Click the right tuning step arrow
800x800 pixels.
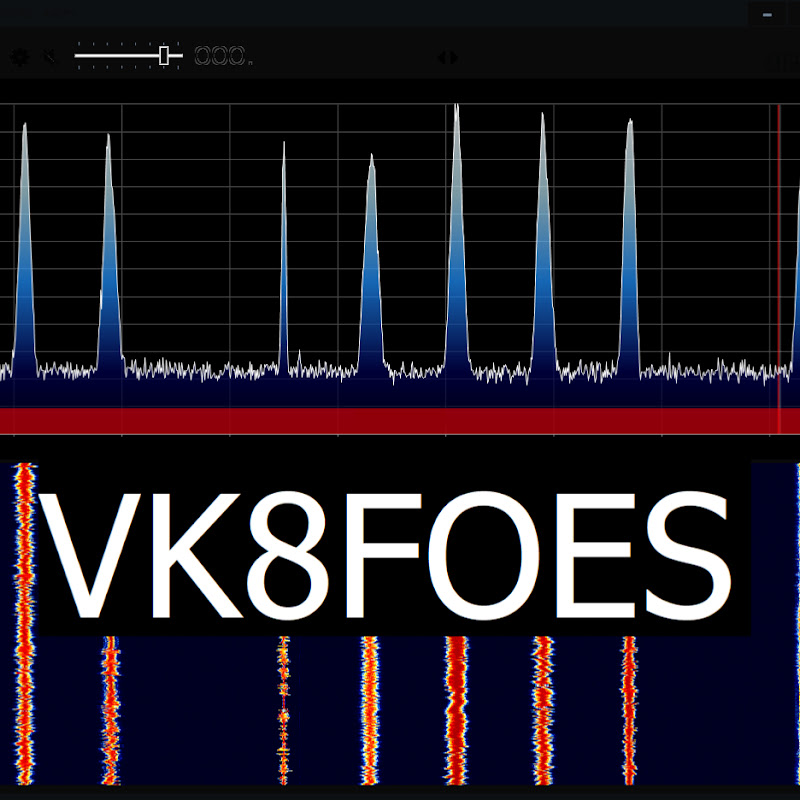pyautogui.click(x=455, y=58)
